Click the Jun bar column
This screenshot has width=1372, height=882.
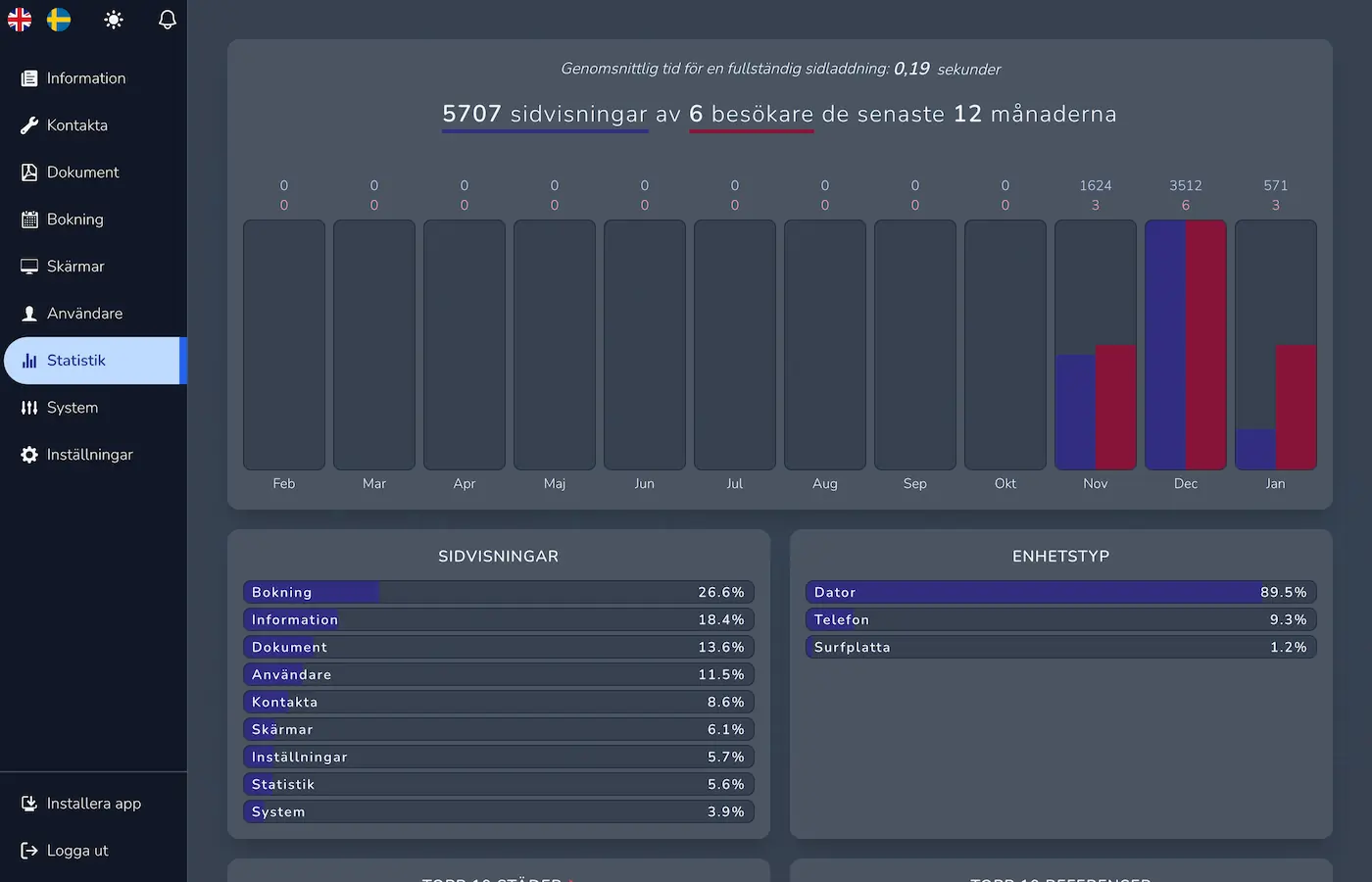point(645,345)
